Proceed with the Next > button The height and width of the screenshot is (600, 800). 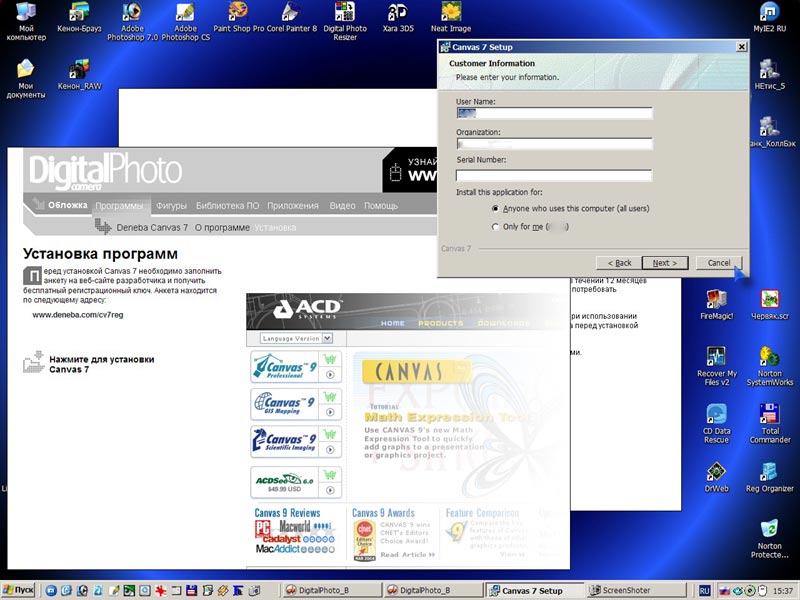pos(665,263)
